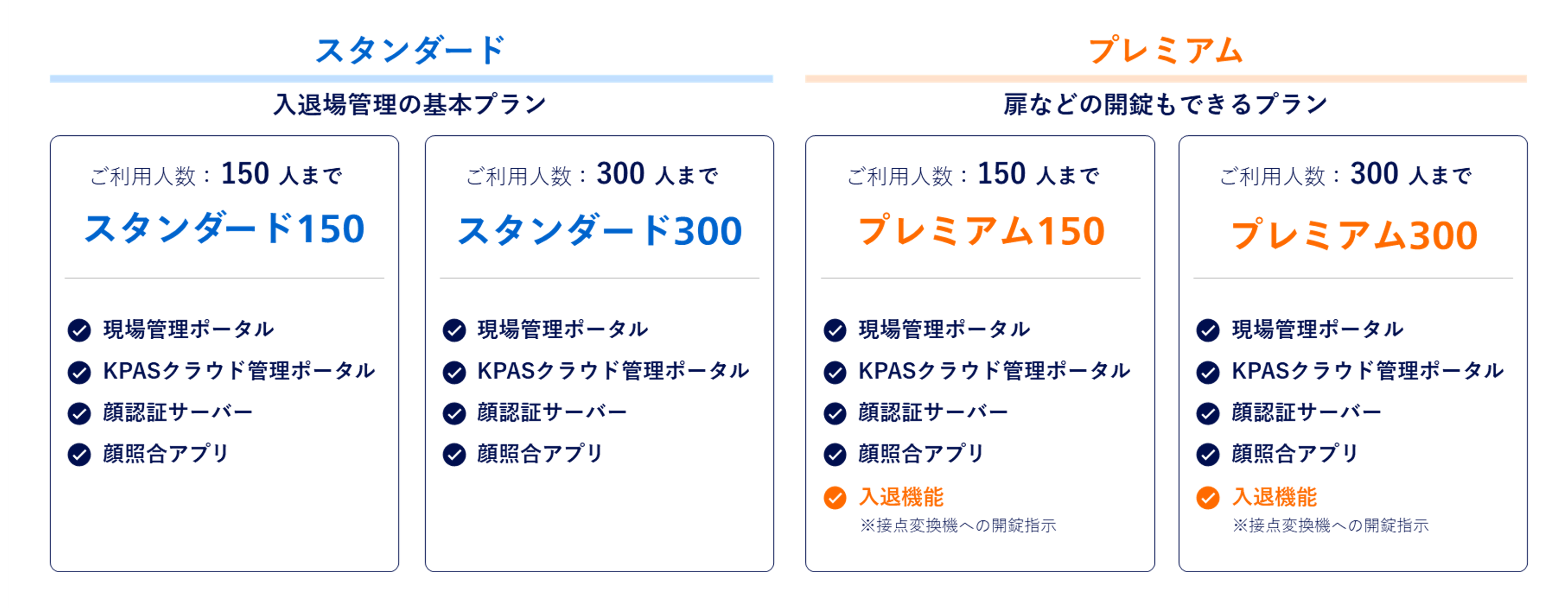The height and width of the screenshot is (608, 1568).
Task: Select the プレミアム150 plan heading
Action: tap(980, 231)
